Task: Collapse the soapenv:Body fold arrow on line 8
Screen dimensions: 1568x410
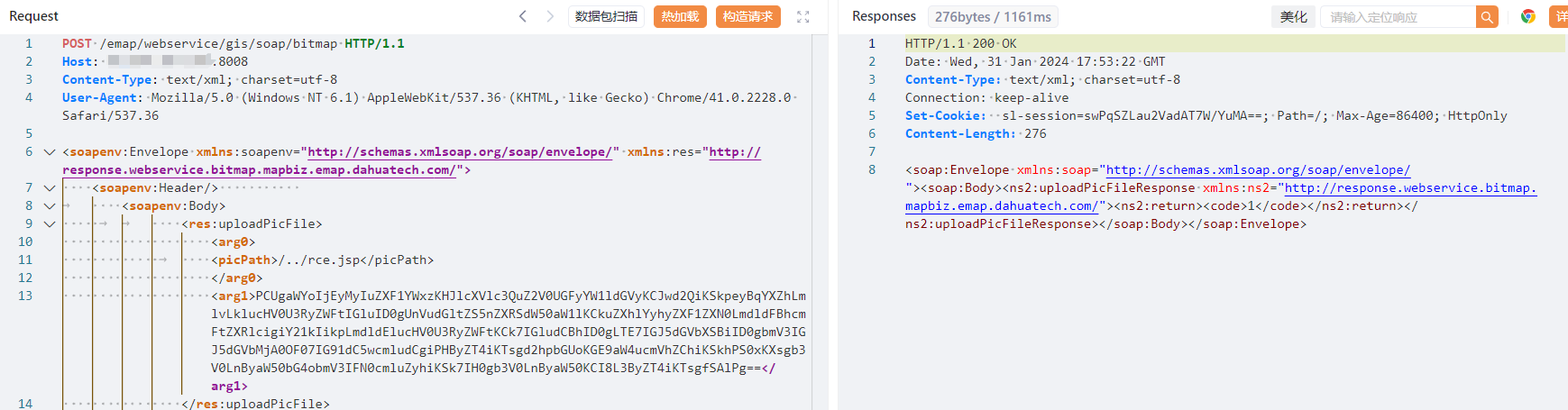Action: tap(50, 205)
